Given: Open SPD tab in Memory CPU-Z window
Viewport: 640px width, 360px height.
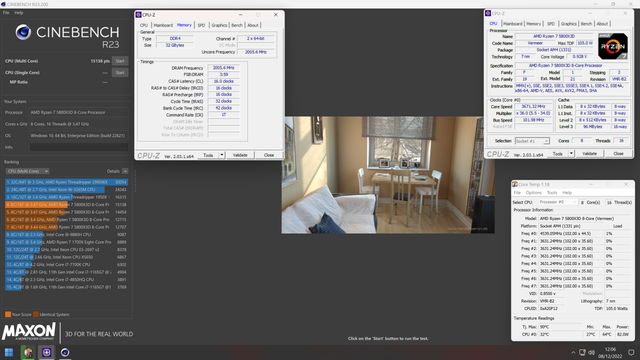Looking at the screenshot, I should 201,25.
